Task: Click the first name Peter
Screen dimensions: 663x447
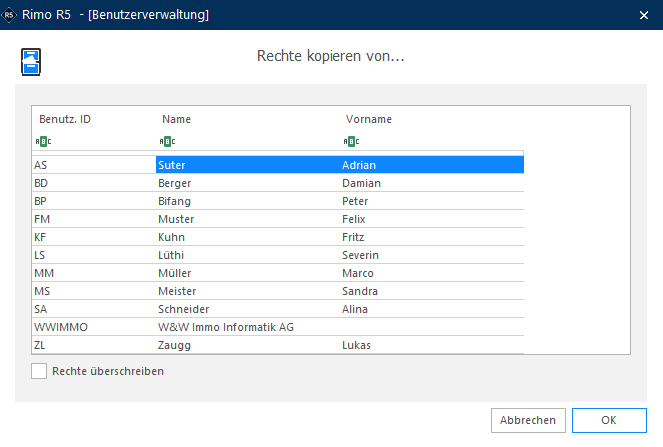Action: [355, 201]
